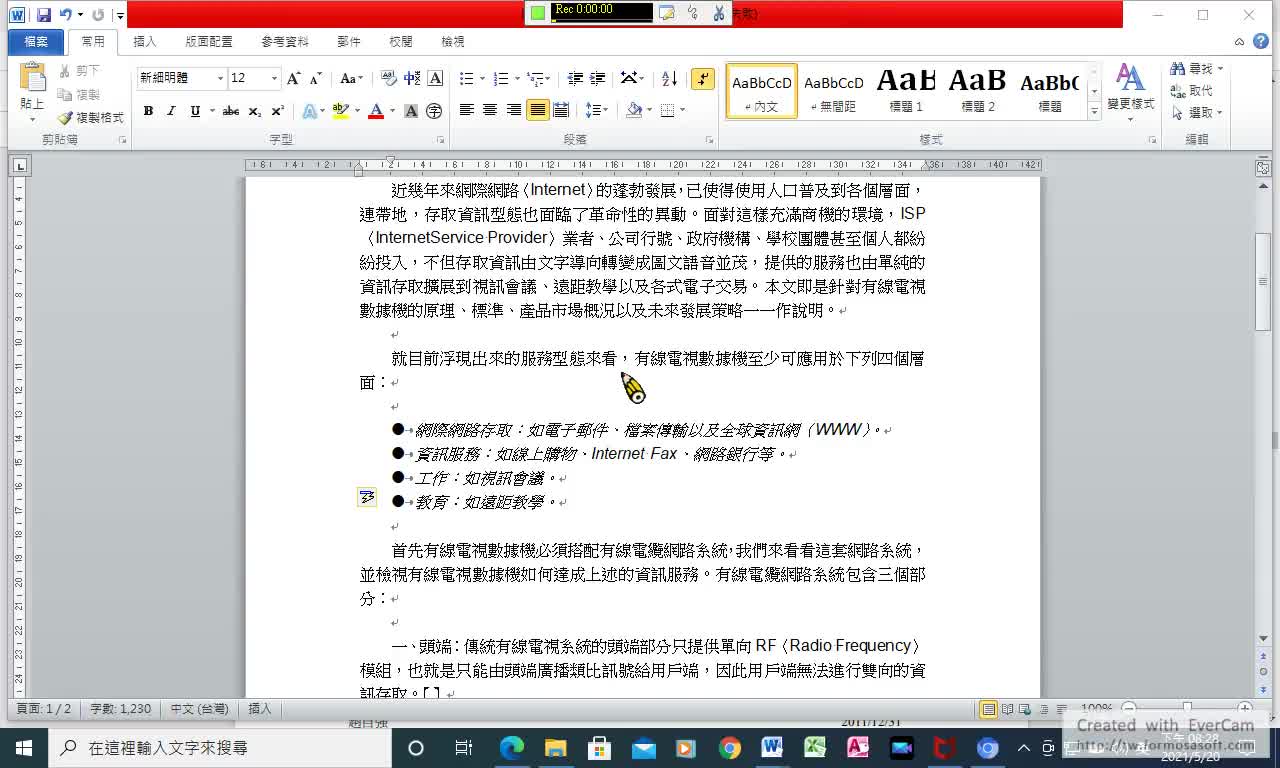Toggle Align Left paragraph alignment

pos(466,110)
